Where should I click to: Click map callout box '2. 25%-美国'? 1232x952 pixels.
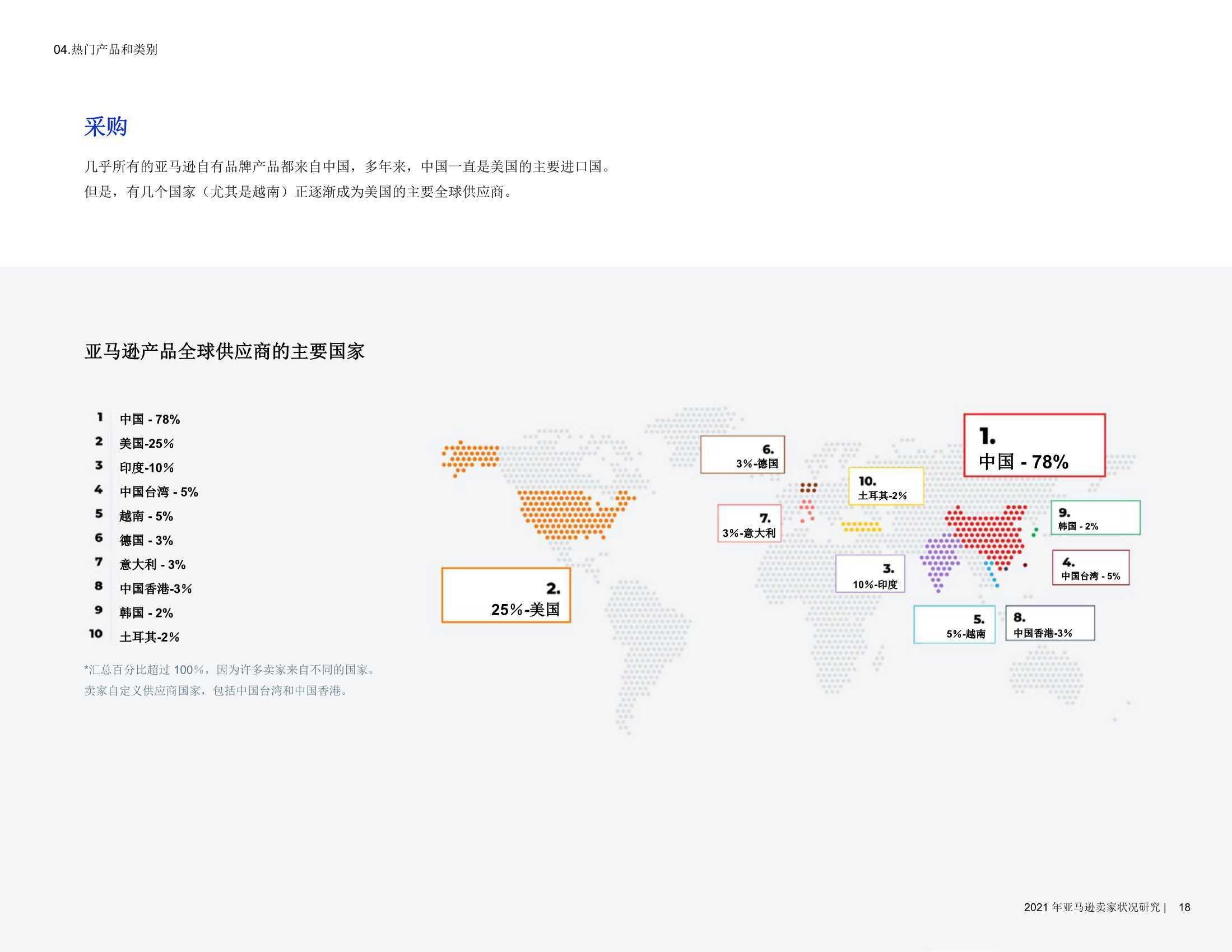coord(506,596)
